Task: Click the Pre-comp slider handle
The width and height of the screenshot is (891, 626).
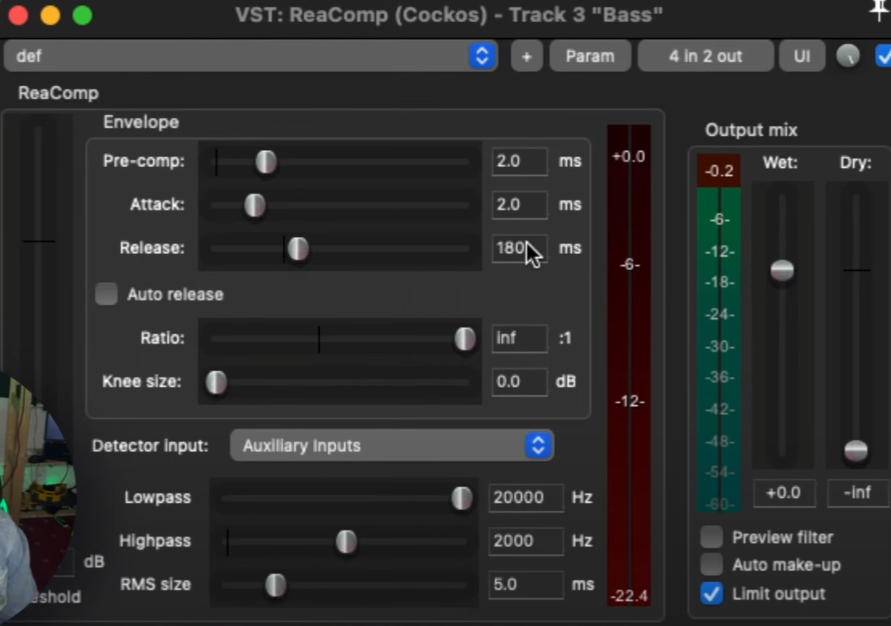Action: 266,162
